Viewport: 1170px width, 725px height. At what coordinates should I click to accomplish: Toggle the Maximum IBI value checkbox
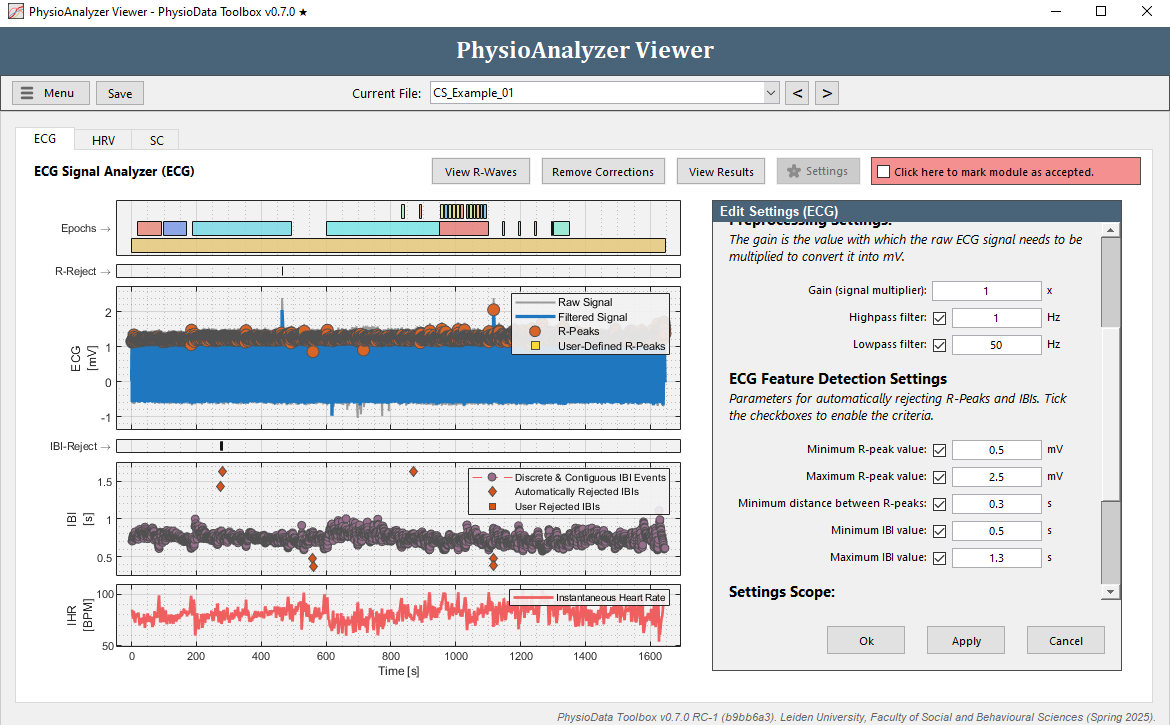(x=939, y=557)
